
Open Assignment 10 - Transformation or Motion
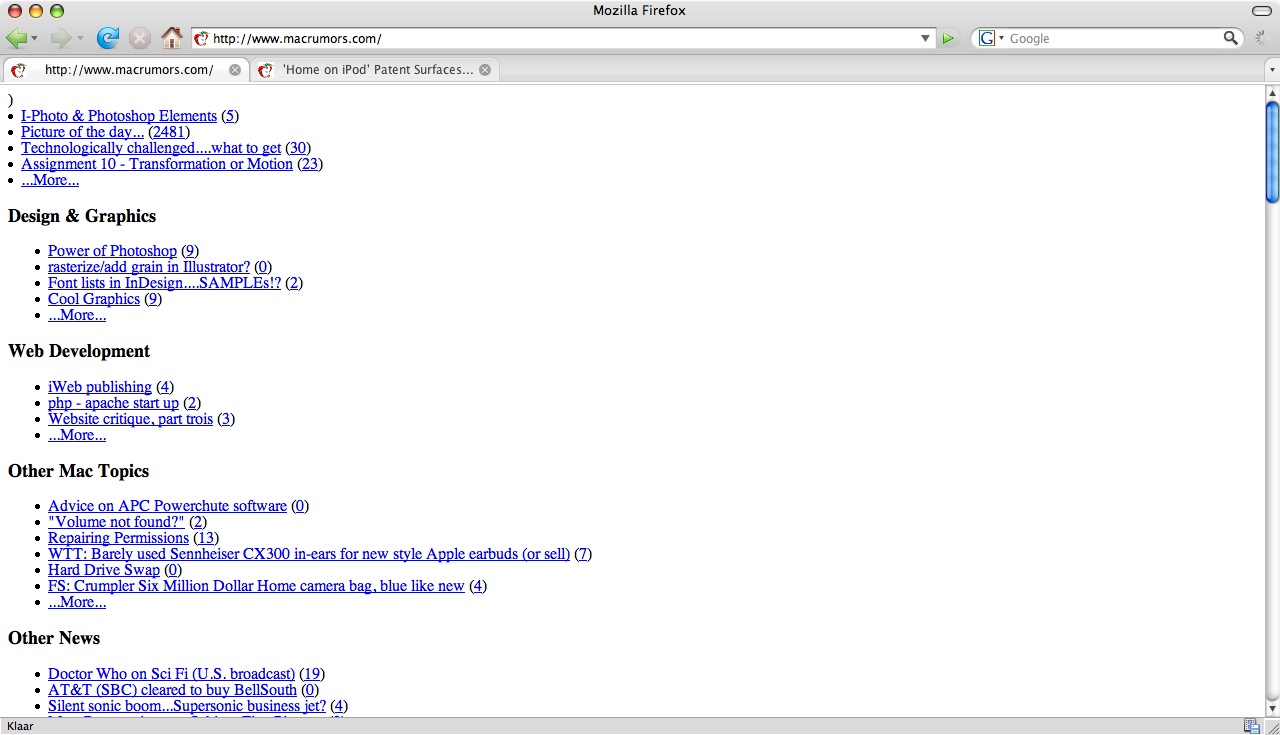pos(157,164)
